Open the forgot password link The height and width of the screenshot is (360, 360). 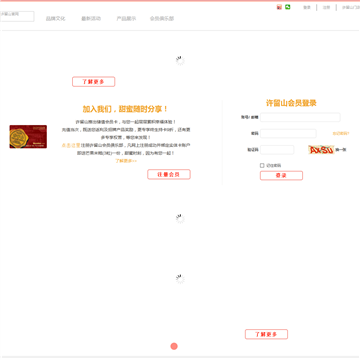(x=341, y=133)
